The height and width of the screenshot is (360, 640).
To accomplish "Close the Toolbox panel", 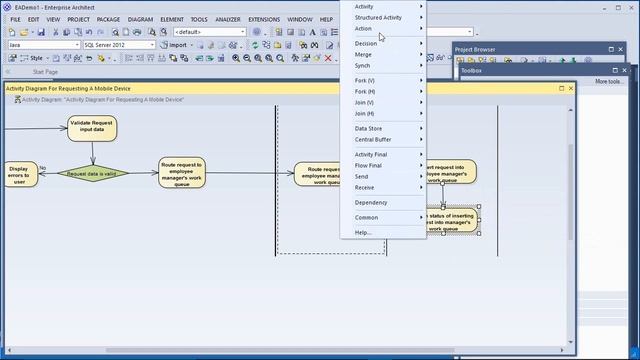I will pos(624,71).
